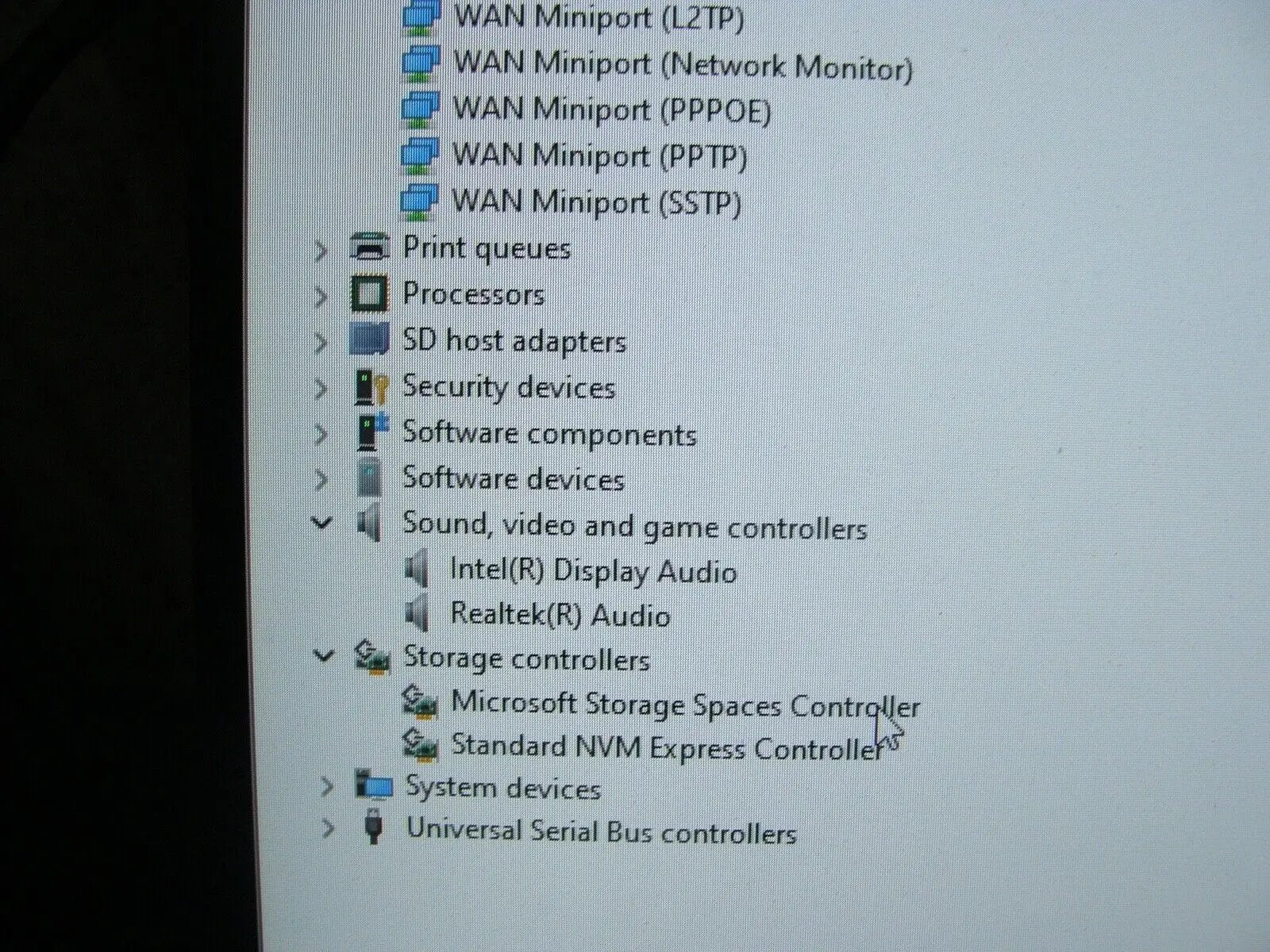
Task: Click the Security devices key icon
Action: 371,388
